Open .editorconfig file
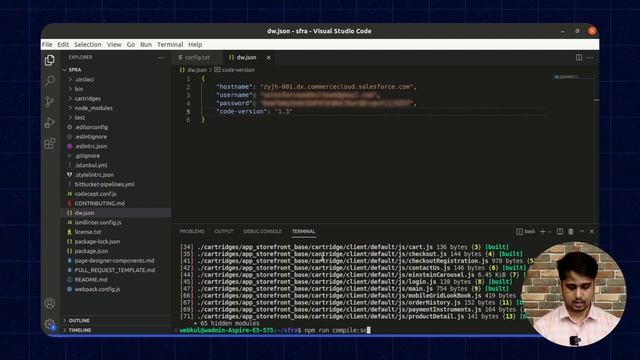The image size is (640, 360). pos(116,127)
